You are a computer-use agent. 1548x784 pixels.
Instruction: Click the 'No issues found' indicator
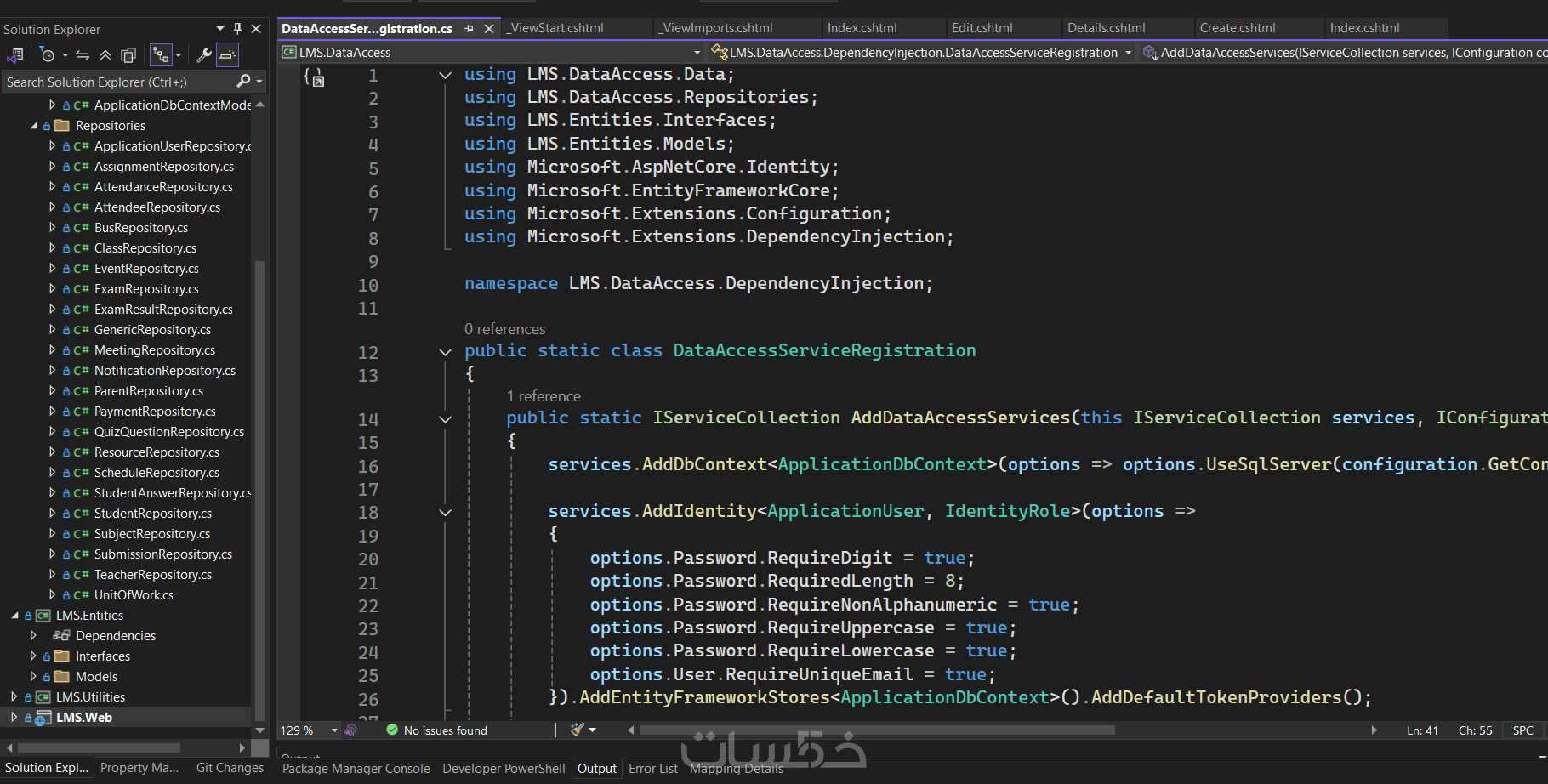point(436,730)
